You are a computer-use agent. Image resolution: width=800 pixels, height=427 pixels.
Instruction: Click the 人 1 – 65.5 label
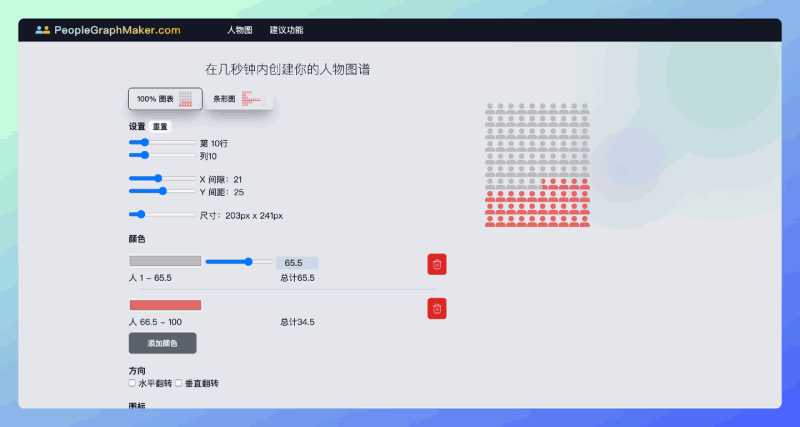pos(150,278)
